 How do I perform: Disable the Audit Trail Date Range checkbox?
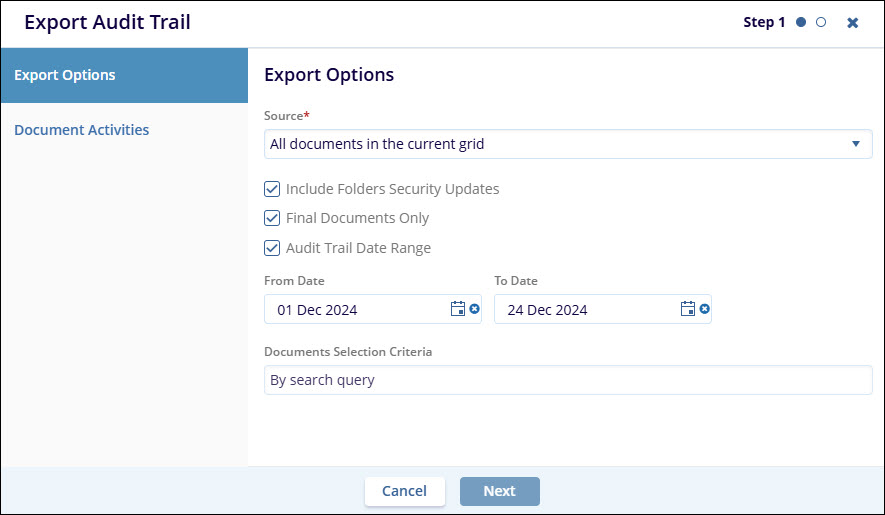272,248
